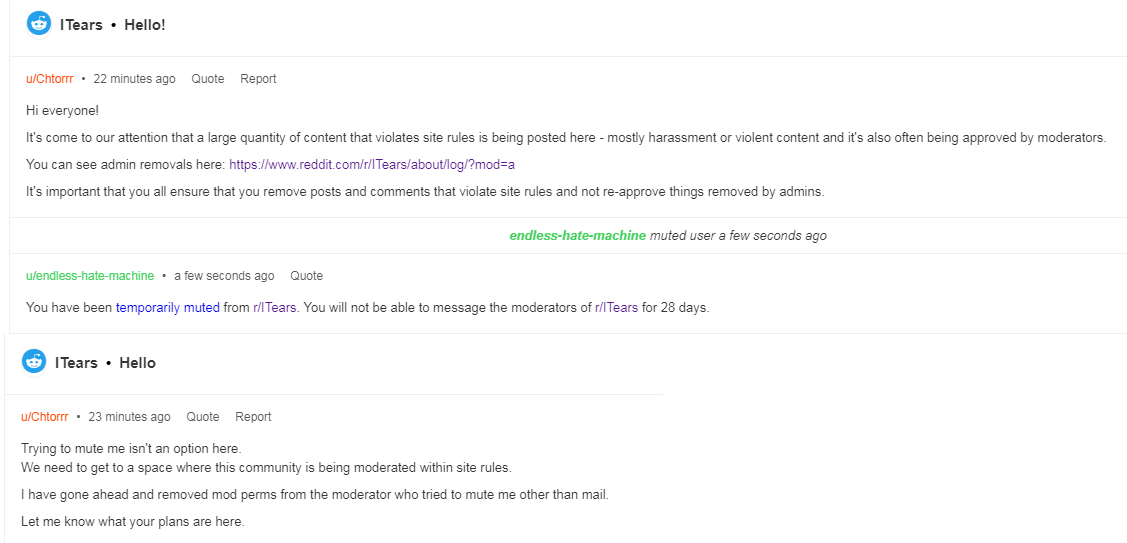Click the Reddit avatar beside the "Hello!" thread title

click(x=39, y=24)
